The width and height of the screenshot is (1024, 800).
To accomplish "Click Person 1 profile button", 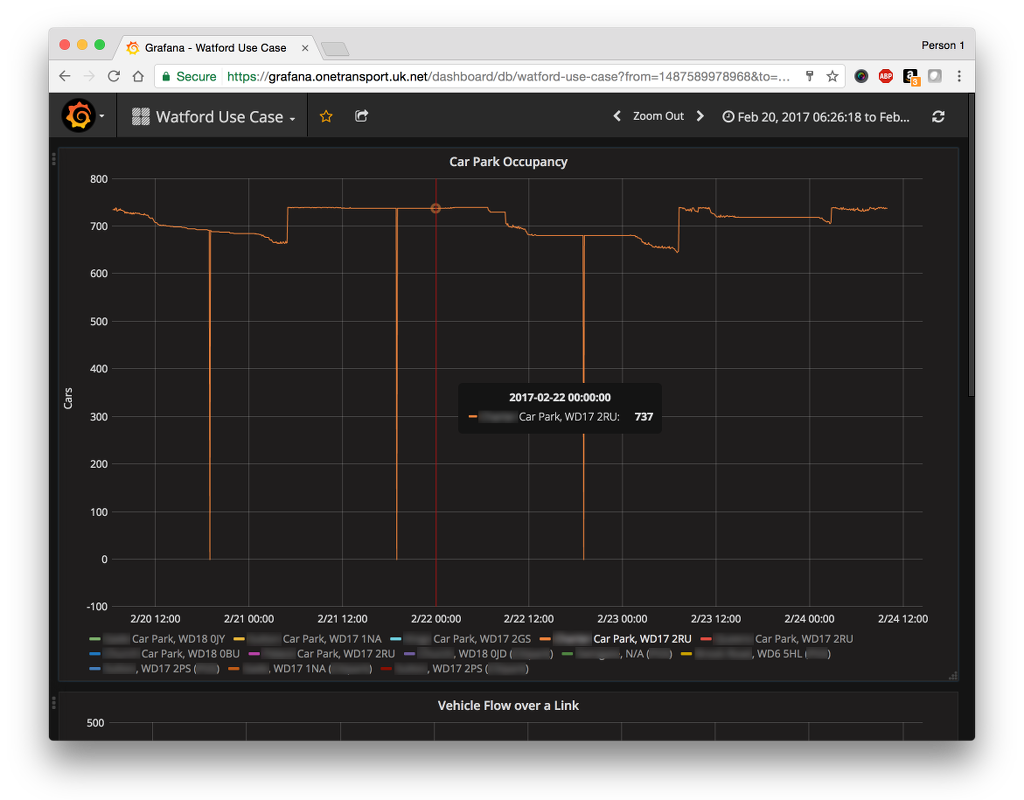I will [942, 45].
